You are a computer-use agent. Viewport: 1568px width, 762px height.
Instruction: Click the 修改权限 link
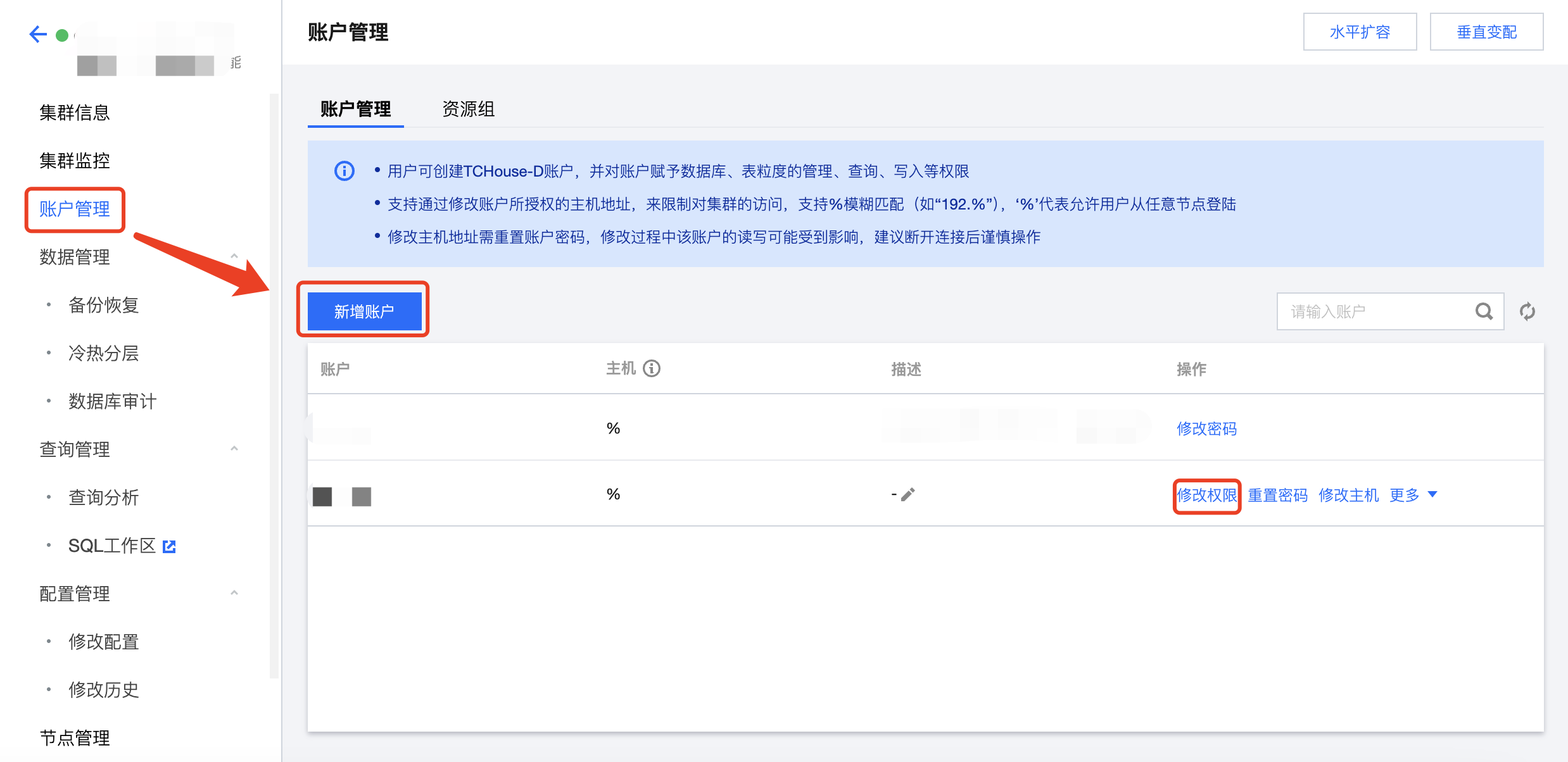(x=1206, y=495)
